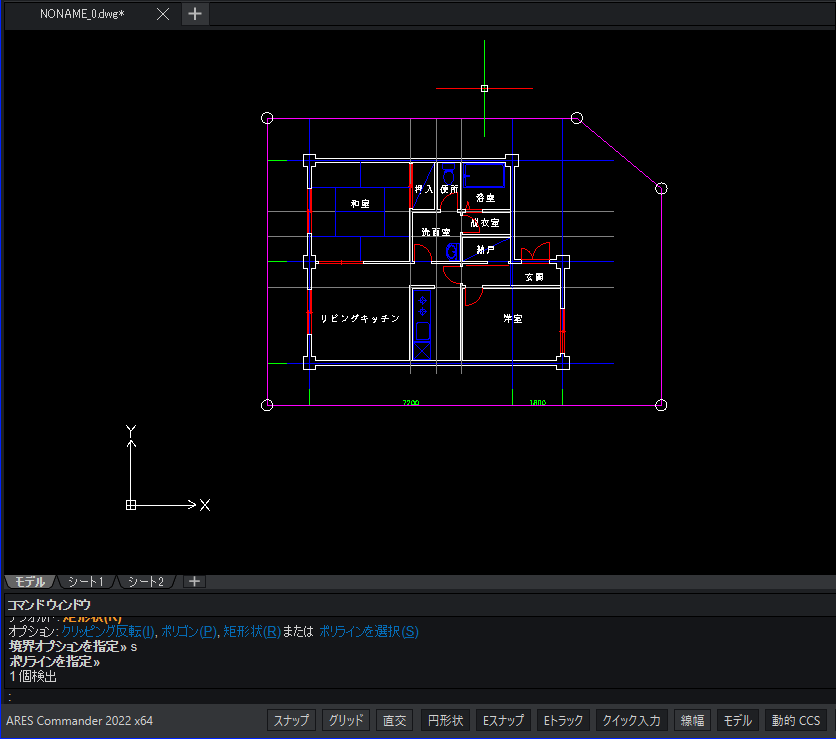Switch to シート2 sheet tab

(x=146, y=581)
